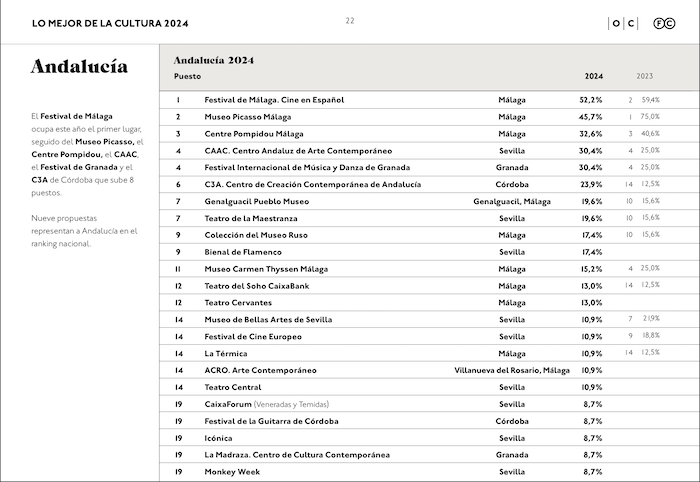Select 'Festival de la Guitarra de Córdoba' entry
Viewport: 700px width, 482px height.
[271, 421]
